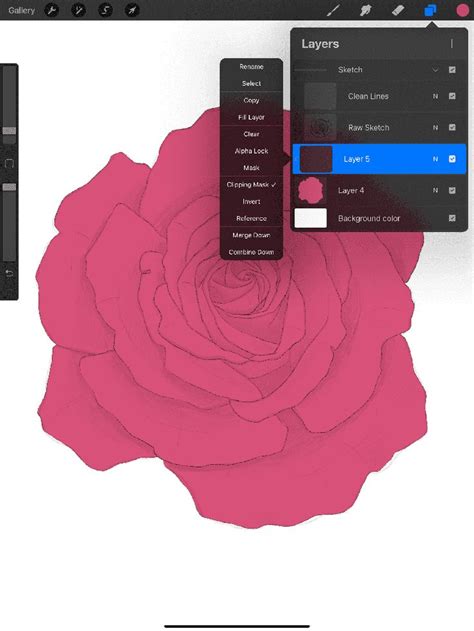
Task: Open the Adjustments magic wand menu
Action: (x=78, y=10)
